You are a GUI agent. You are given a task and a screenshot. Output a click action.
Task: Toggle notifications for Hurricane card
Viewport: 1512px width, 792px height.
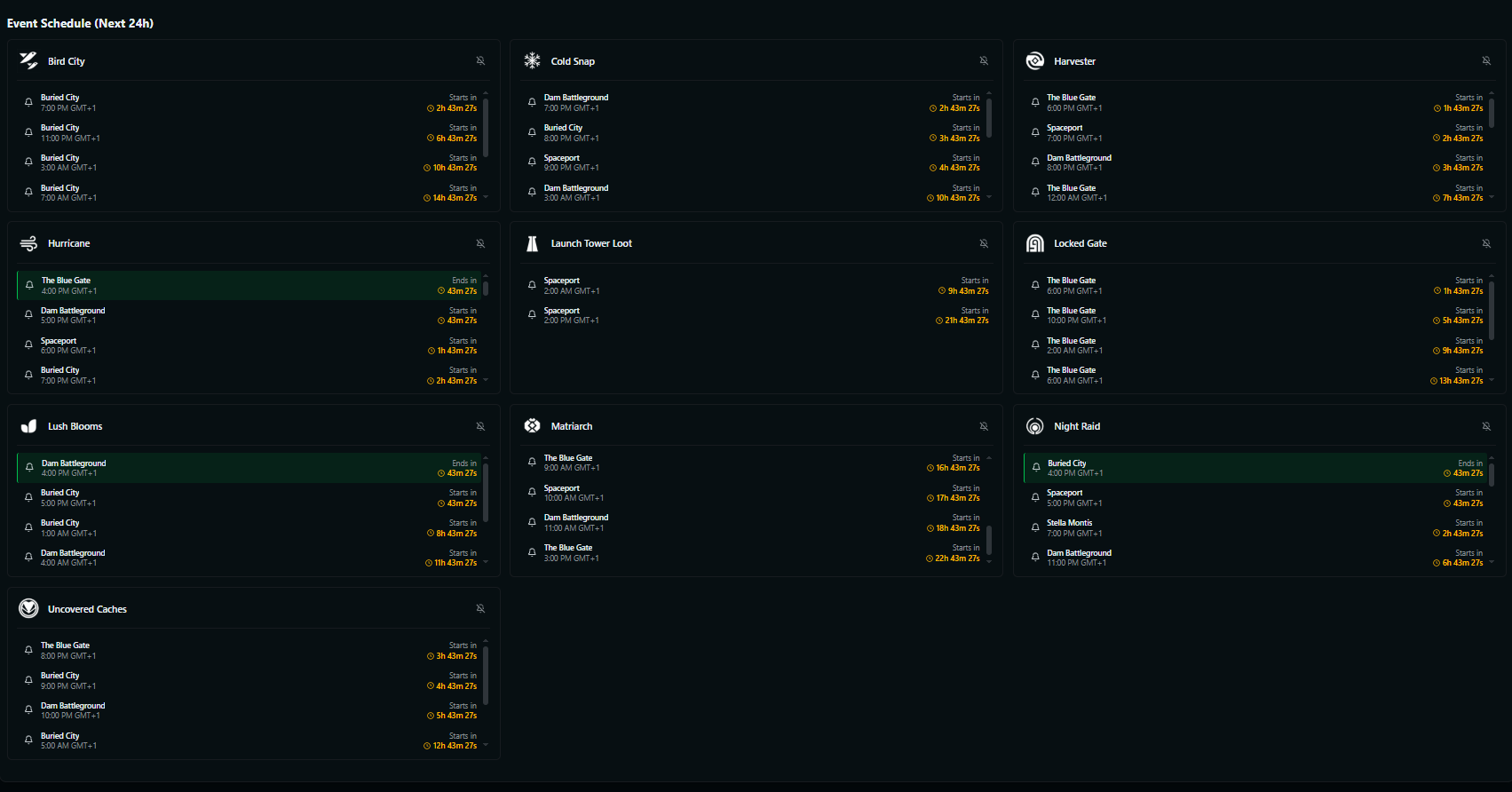480,243
